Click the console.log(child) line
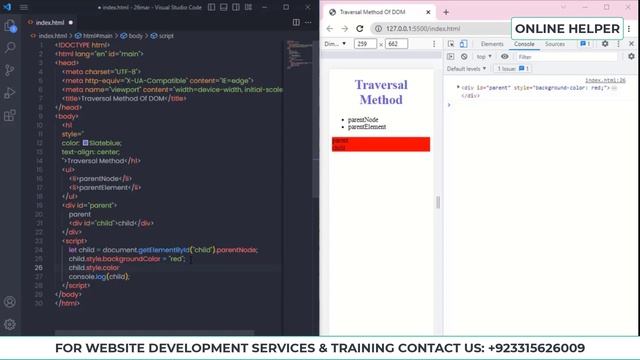 click(99, 277)
